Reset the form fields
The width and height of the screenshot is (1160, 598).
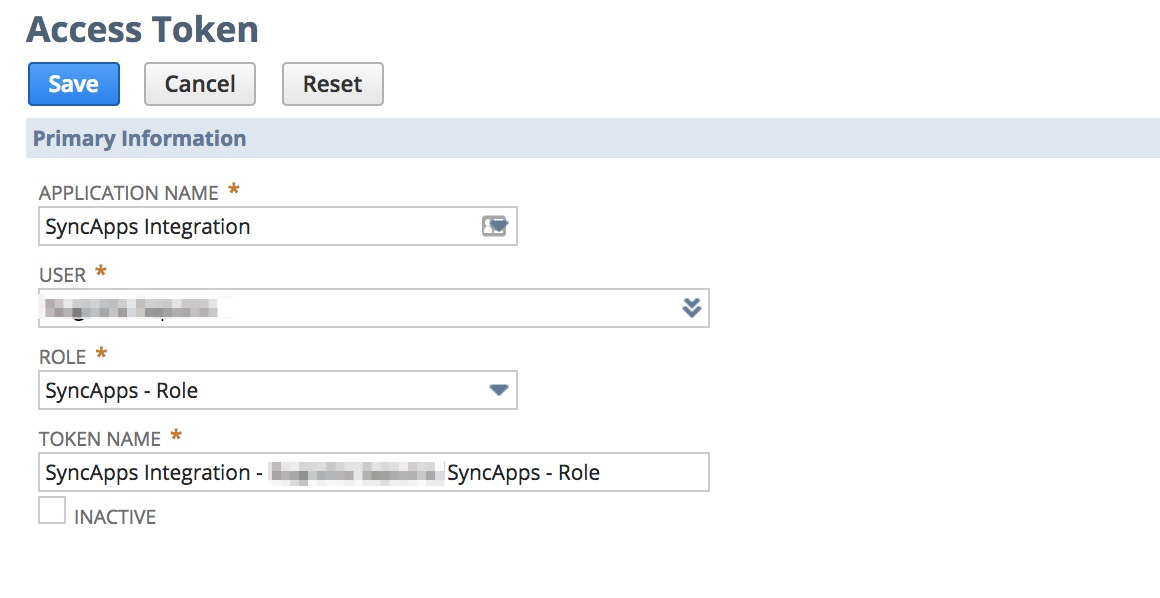point(333,84)
